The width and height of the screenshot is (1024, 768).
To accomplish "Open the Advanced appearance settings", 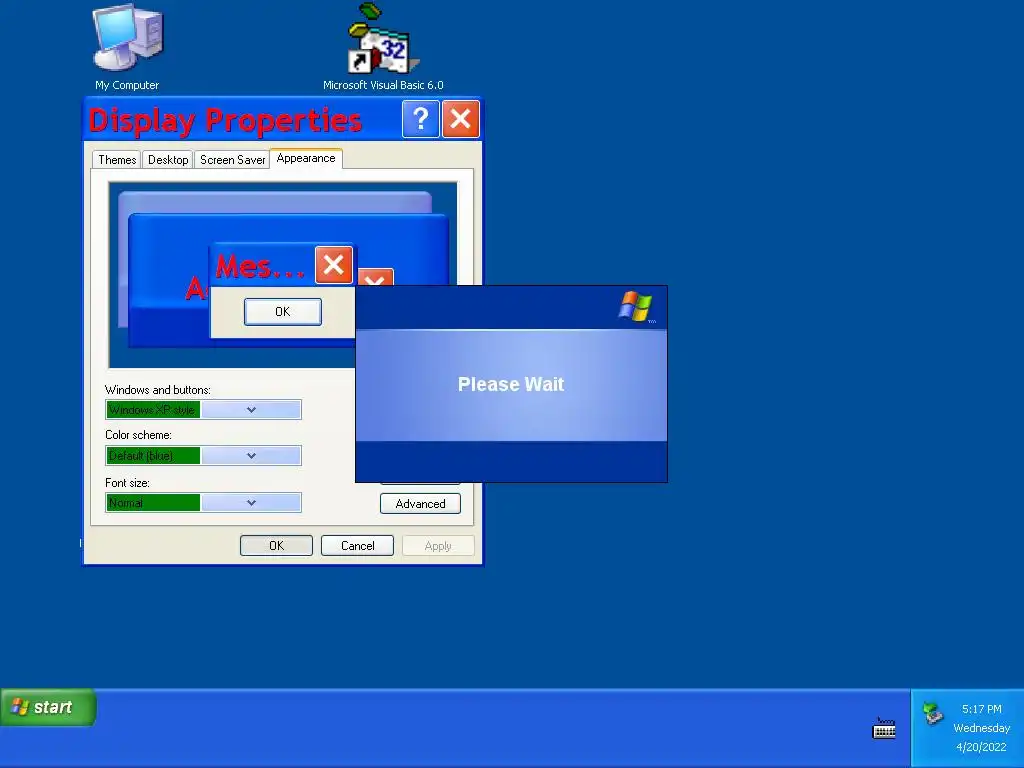I will [x=421, y=504].
